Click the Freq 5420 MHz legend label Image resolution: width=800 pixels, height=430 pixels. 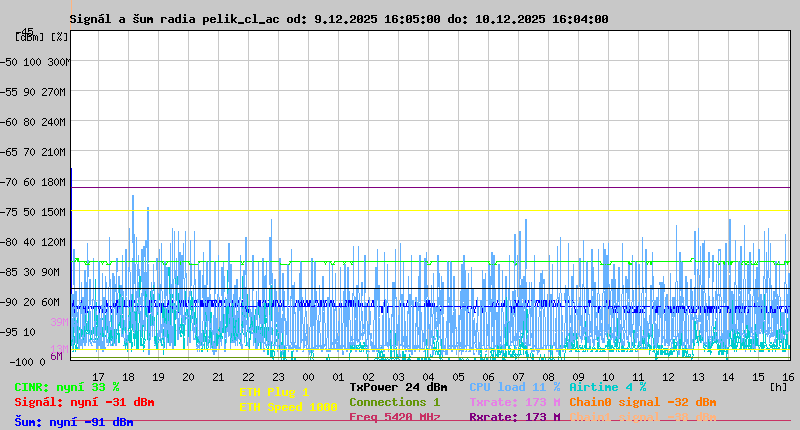[394, 417]
